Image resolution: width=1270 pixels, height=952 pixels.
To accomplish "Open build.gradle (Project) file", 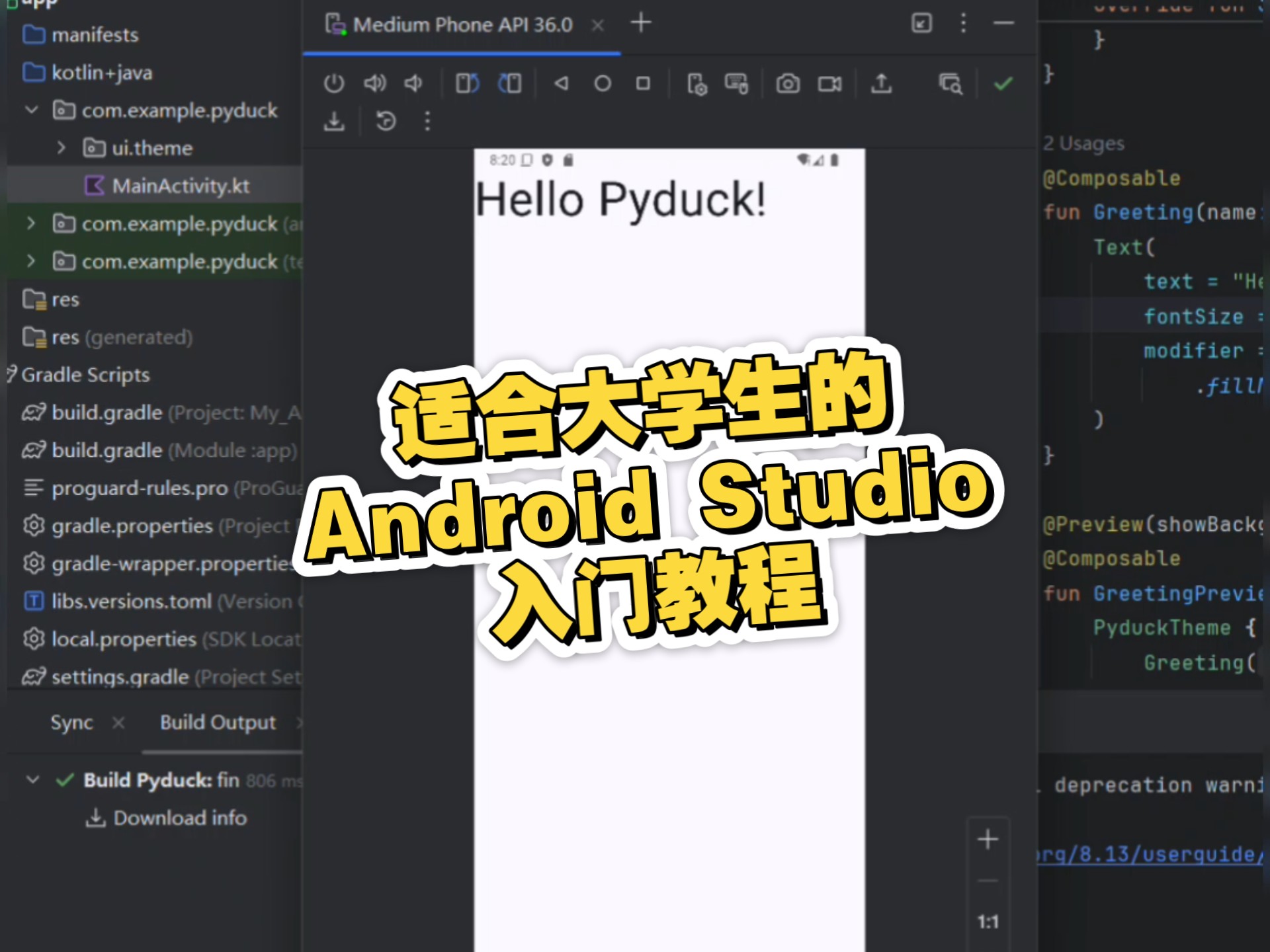I will [x=161, y=413].
